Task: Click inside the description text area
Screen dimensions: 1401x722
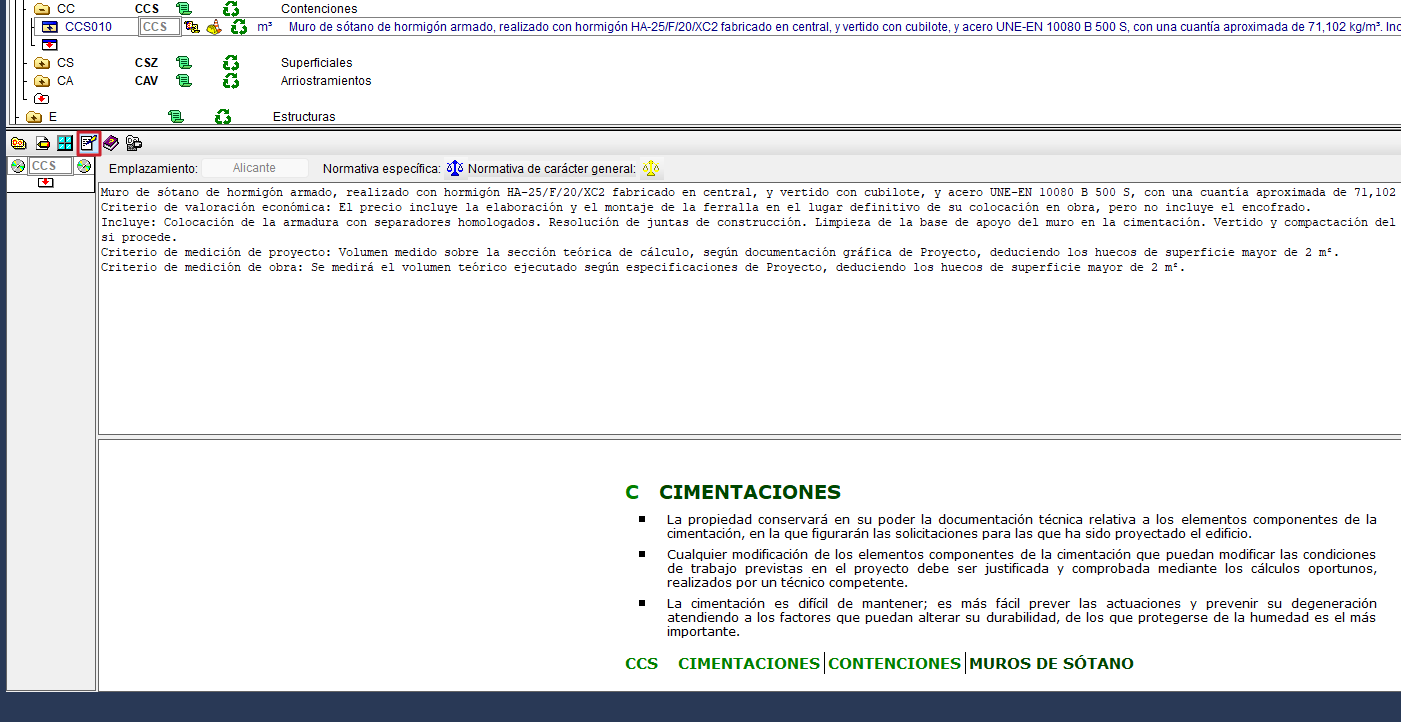Action: coord(749,308)
